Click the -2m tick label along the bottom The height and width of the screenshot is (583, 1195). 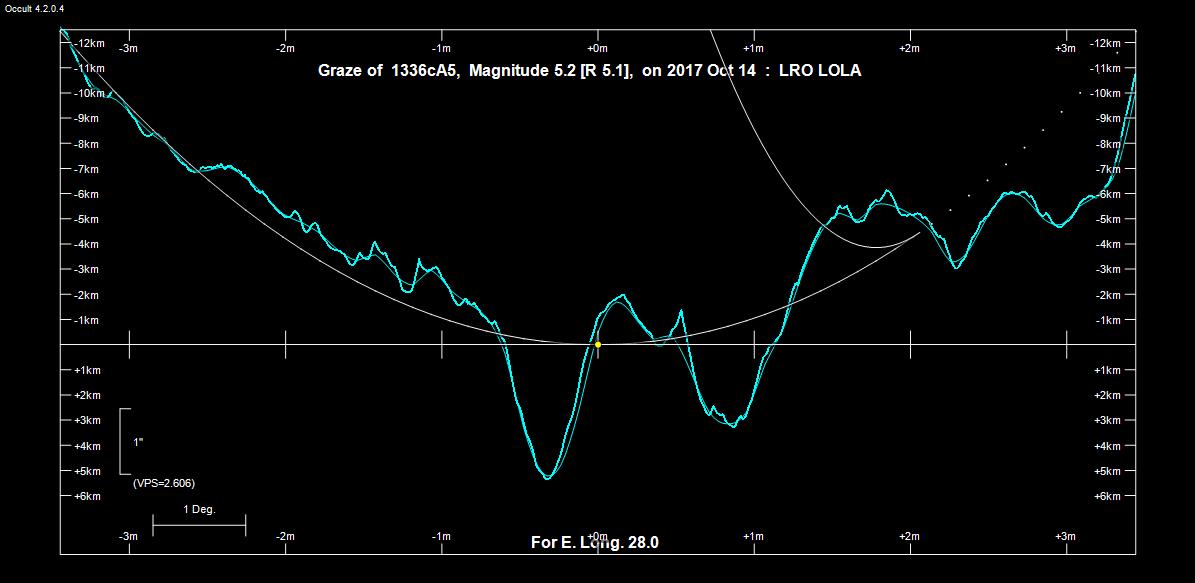tap(285, 537)
